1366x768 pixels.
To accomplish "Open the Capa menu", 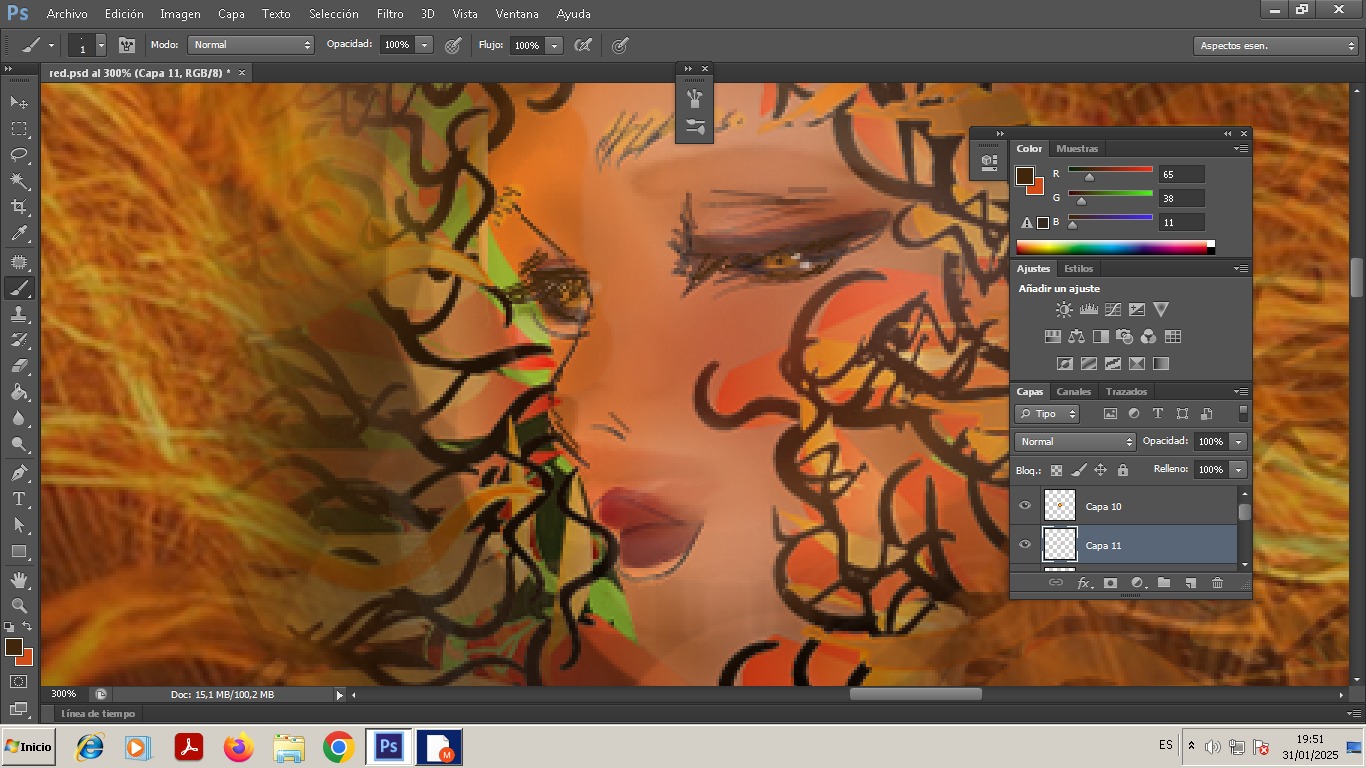I will tap(231, 14).
